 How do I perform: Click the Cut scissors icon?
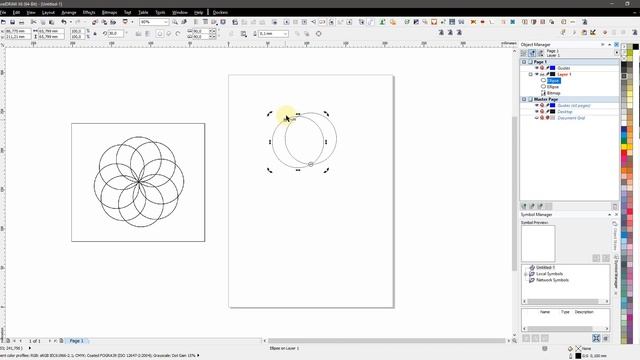coord(33,22)
